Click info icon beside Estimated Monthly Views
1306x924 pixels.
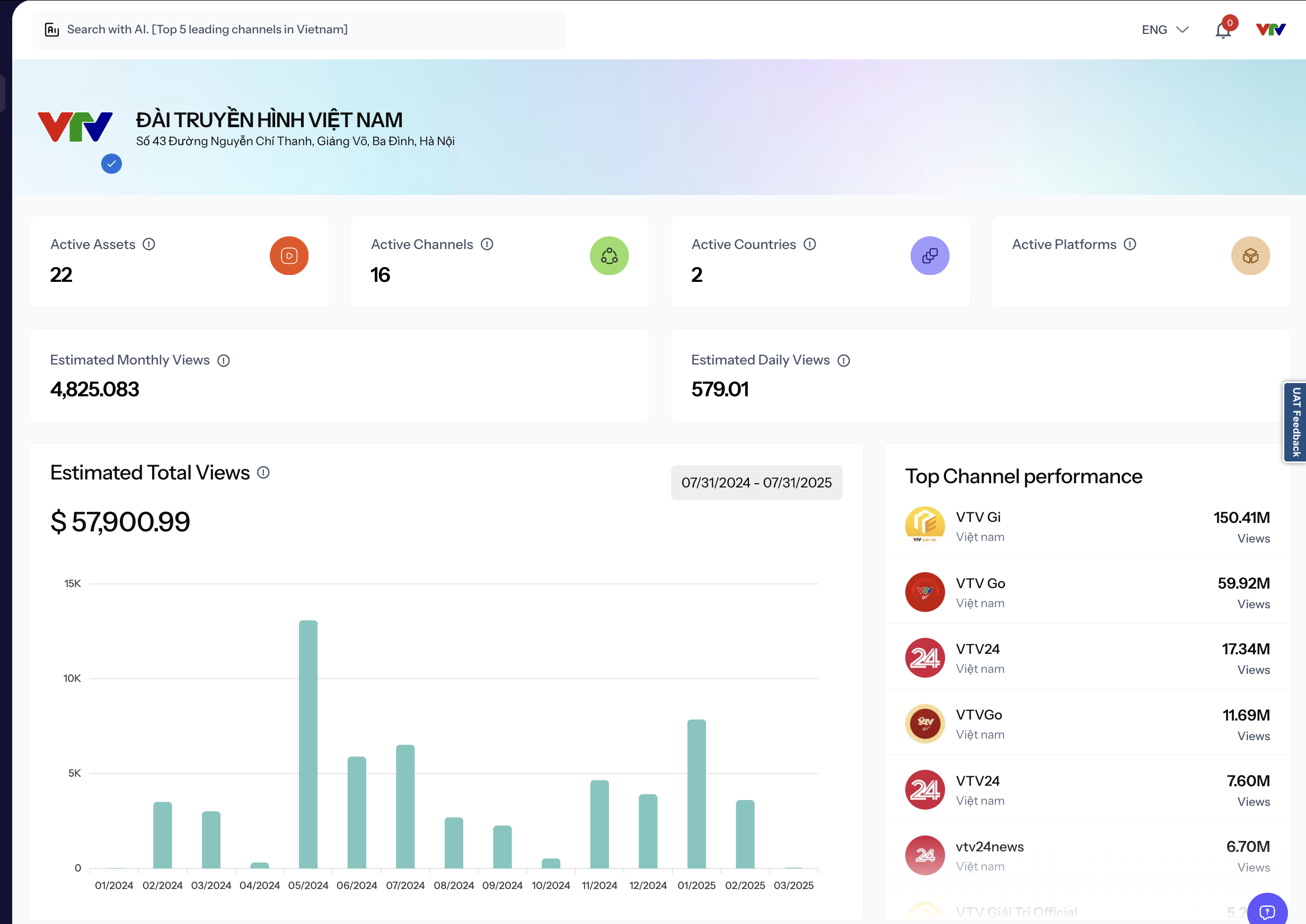[224, 360]
